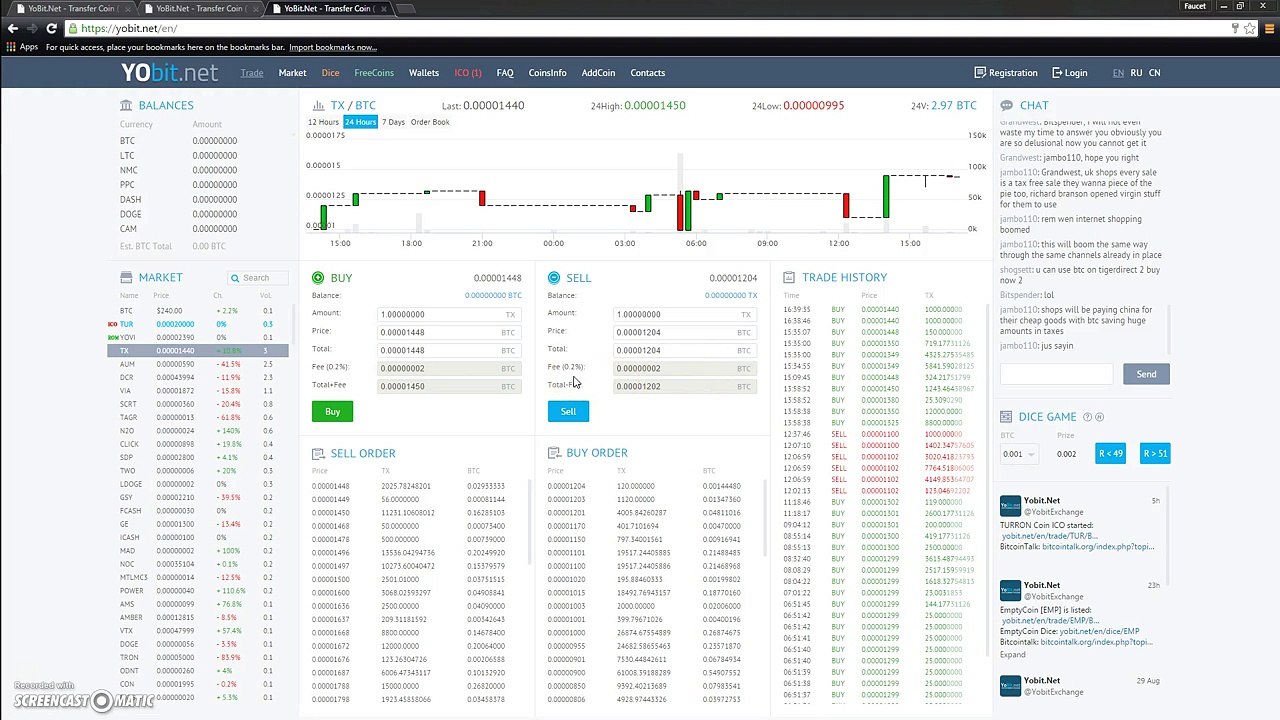Viewport: 1280px width, 720px height.
Task: Focus the Market search field
Action: pyautogui.click(x=260, y=278)
